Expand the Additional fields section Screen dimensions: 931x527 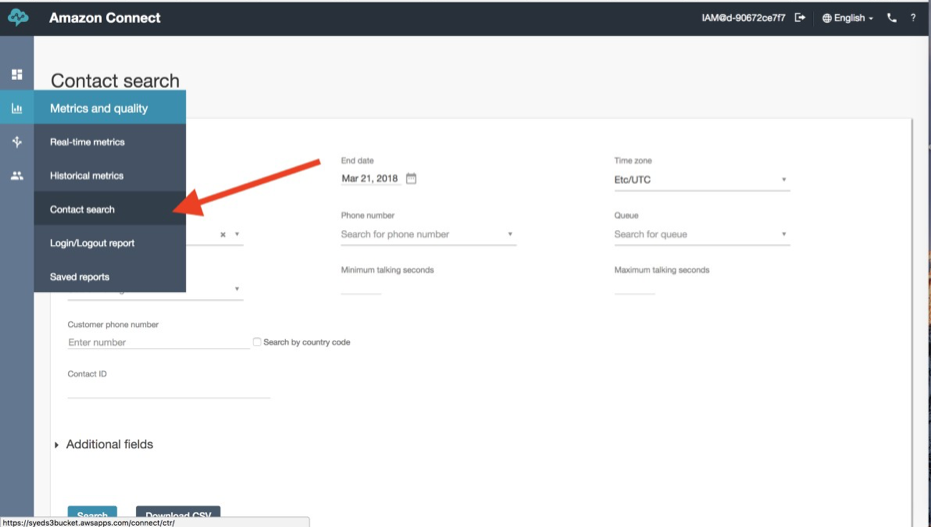pyautogui.click(x=104, y=444)
